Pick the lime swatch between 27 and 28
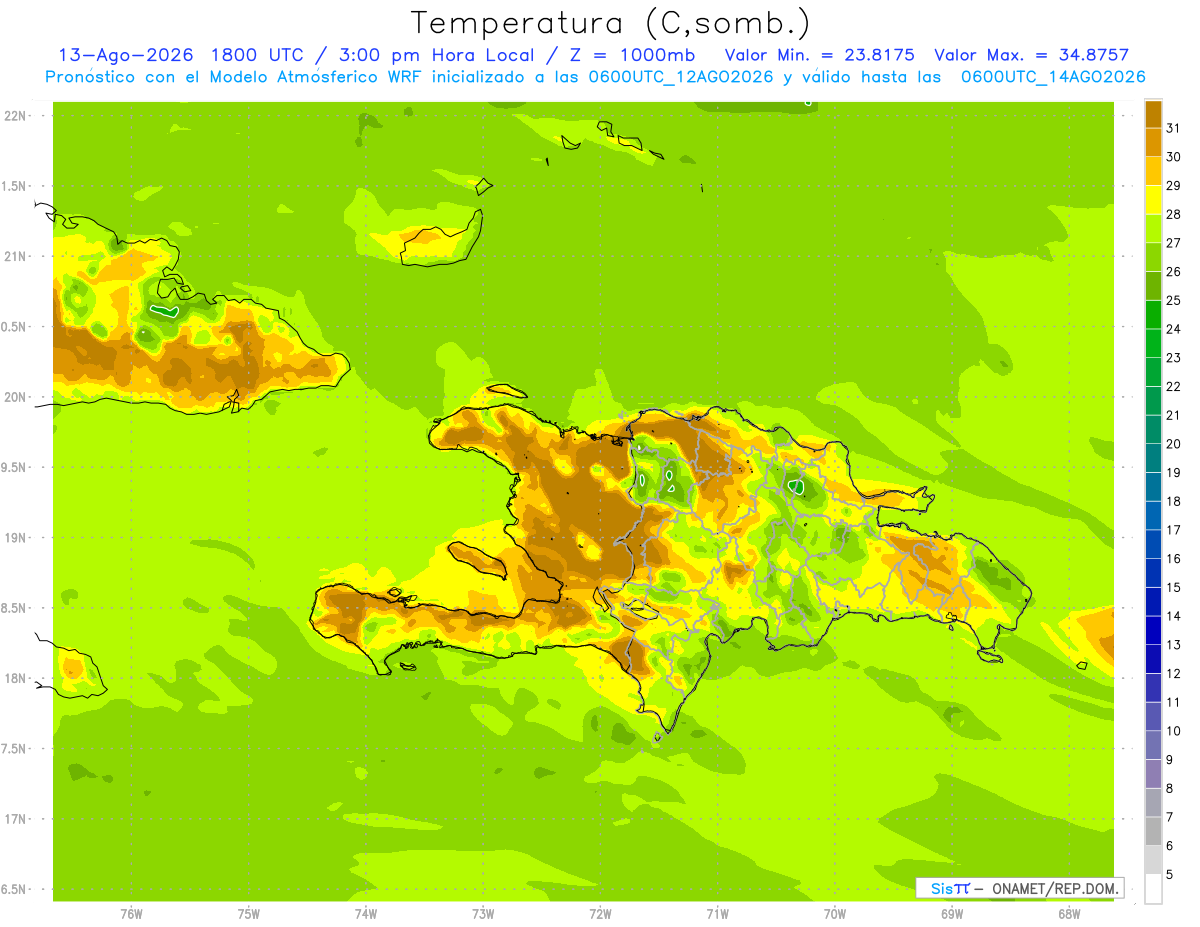Viewport: 1200px width, 927px height. pos(1153,228)
